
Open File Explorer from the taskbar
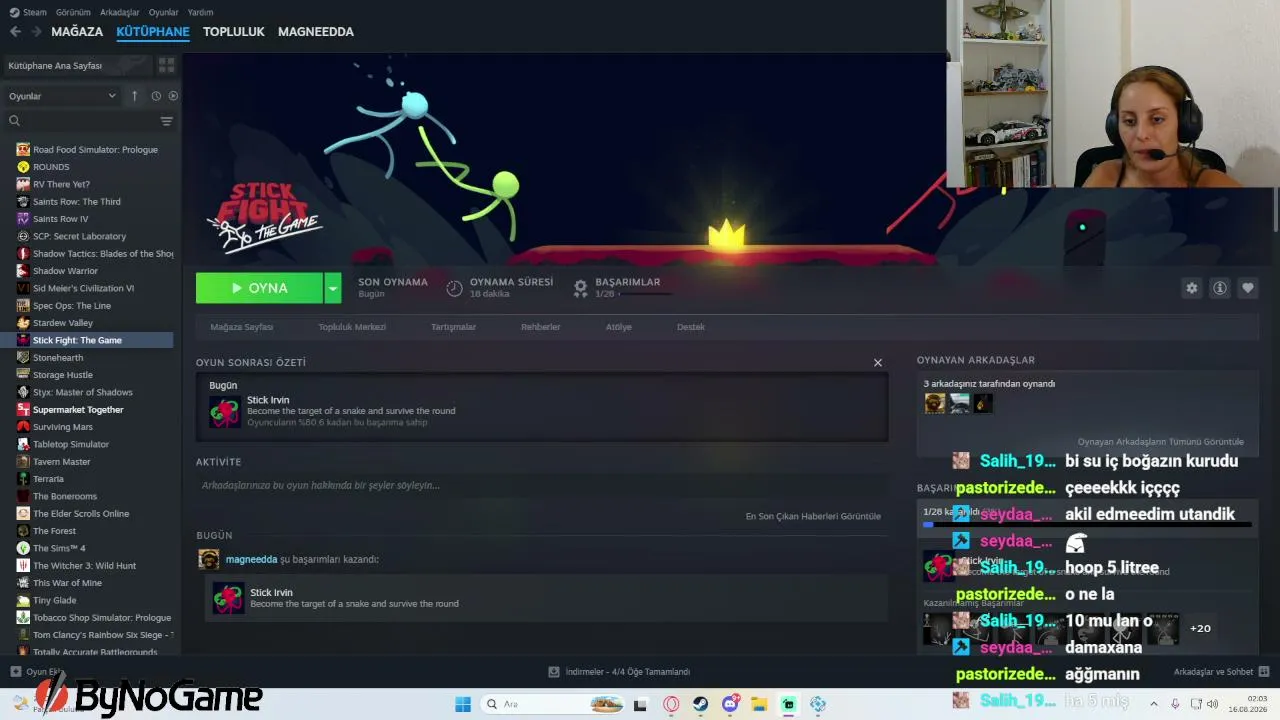click(759, 704)
